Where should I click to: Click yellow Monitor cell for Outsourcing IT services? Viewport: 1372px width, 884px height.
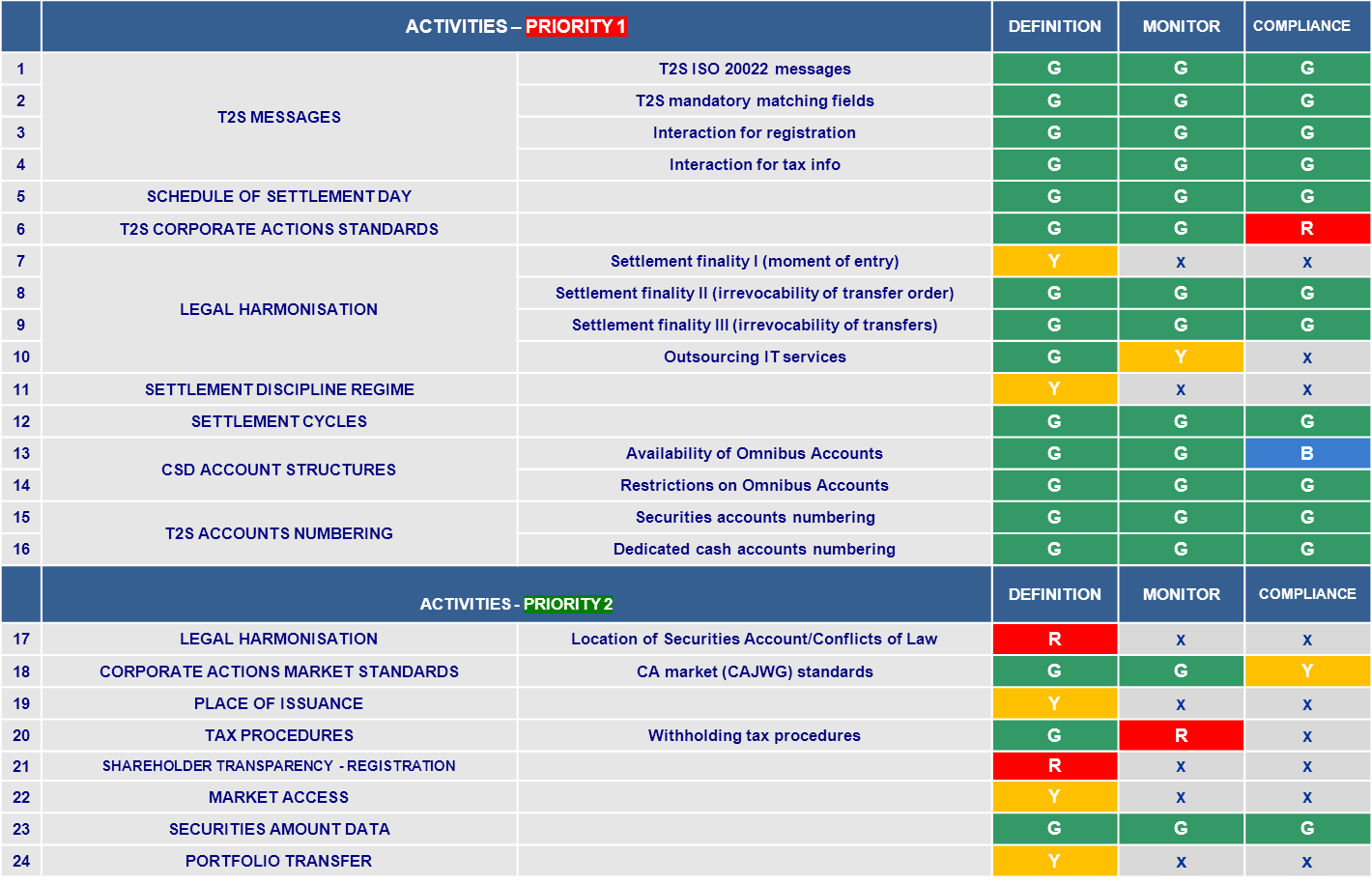click(x=1181, y=356)
